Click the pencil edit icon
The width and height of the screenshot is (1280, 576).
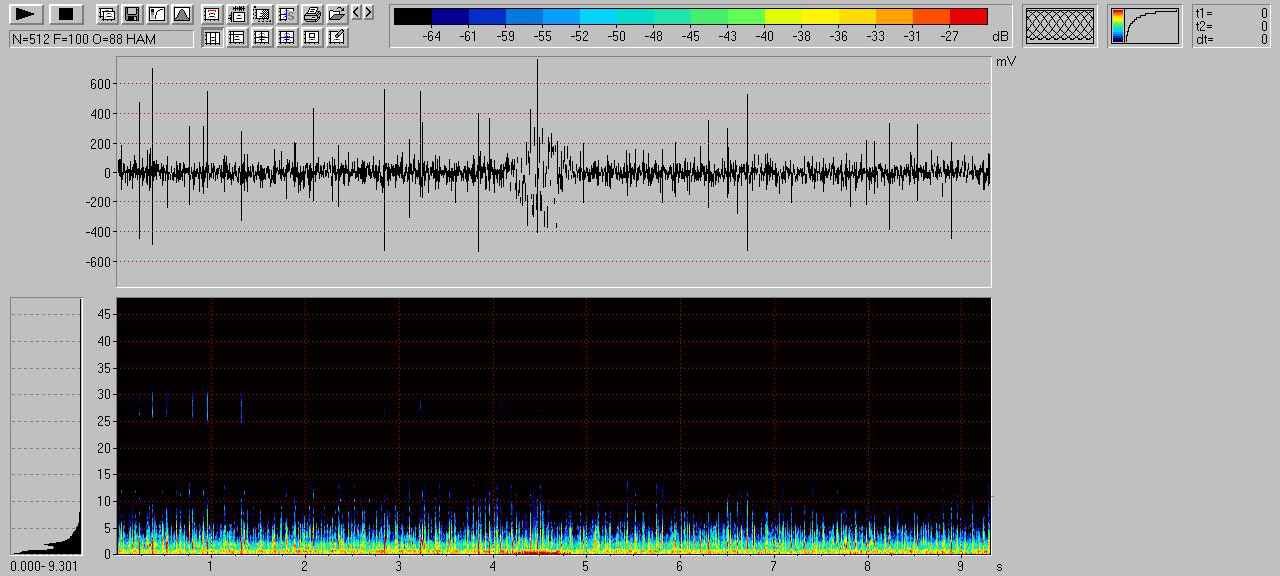click(x=337, y=38)
